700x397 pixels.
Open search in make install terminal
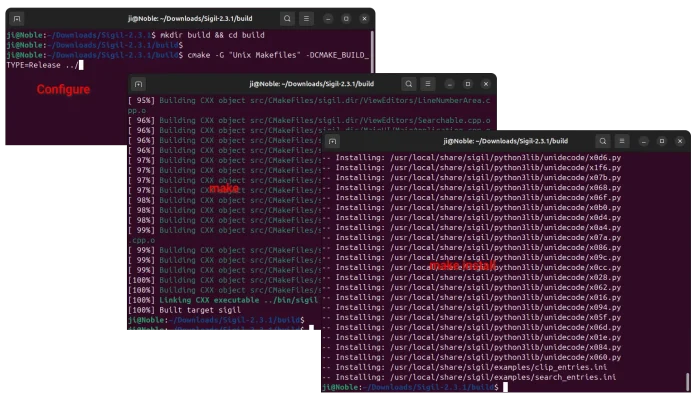[603, 141]
